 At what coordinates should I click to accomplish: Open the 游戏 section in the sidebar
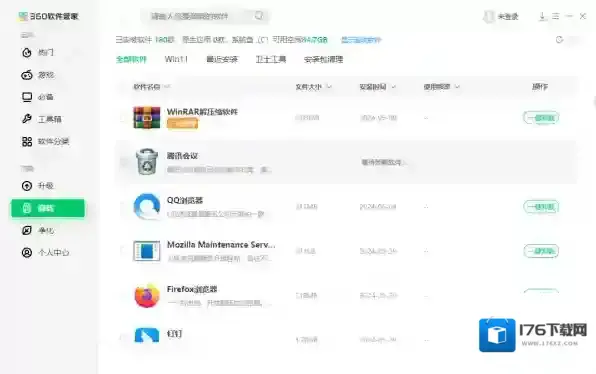[37, 75]
